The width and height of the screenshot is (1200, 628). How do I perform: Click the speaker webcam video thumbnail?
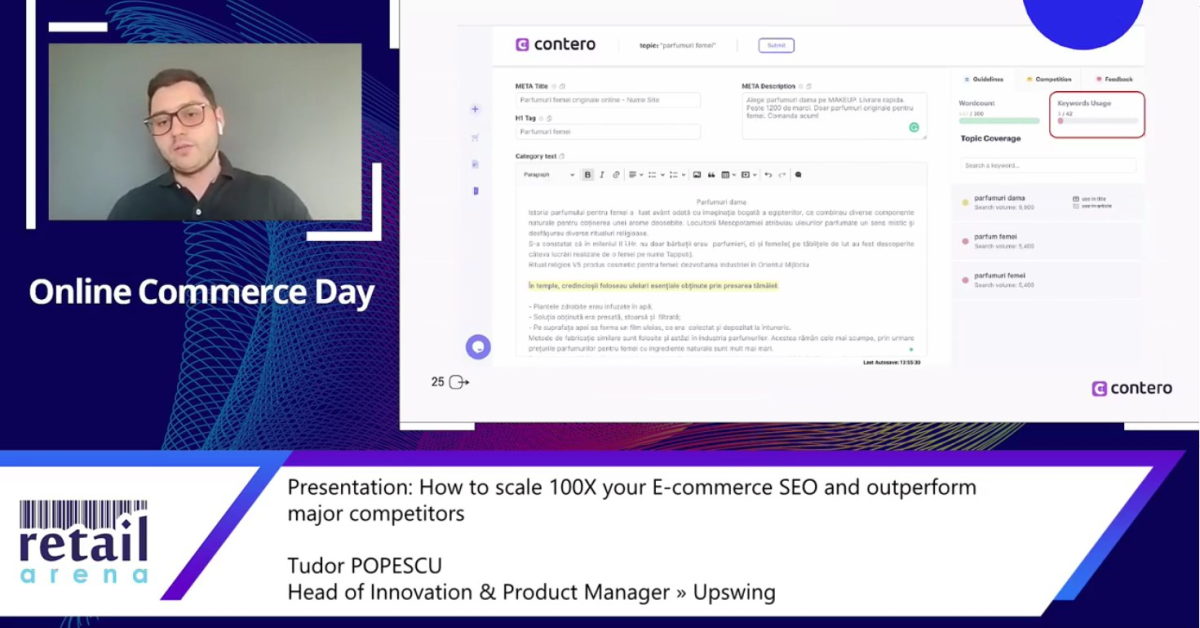click(x=205, y=131)
